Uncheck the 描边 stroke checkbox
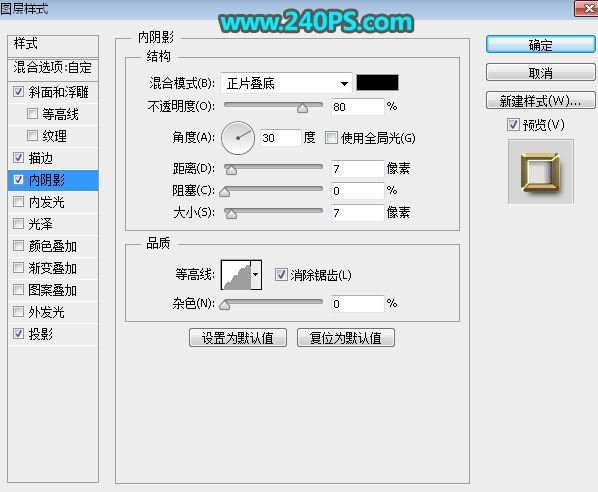 click(x=18, y=158)
